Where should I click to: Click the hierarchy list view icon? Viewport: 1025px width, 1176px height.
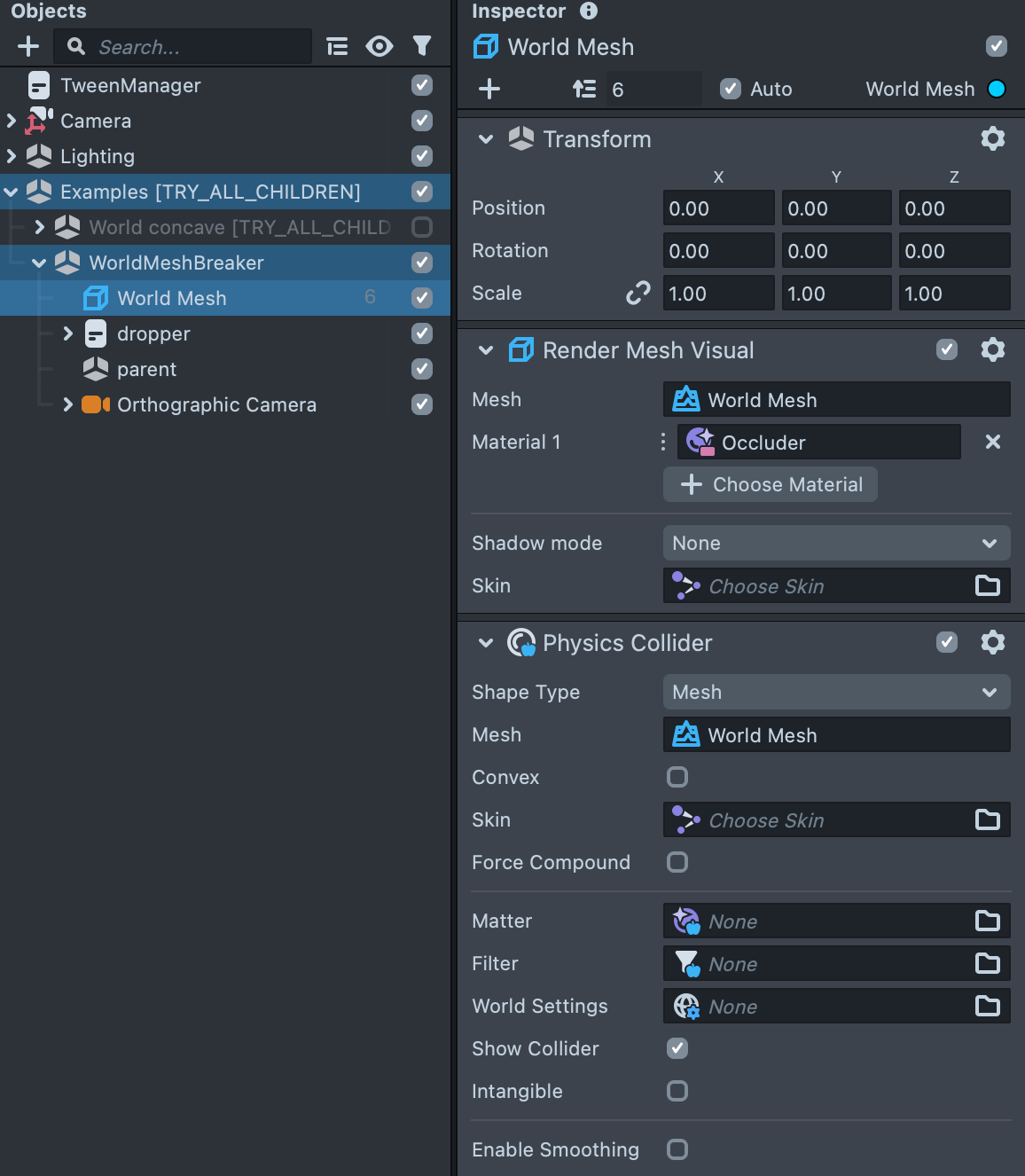(x=337, y=46)
